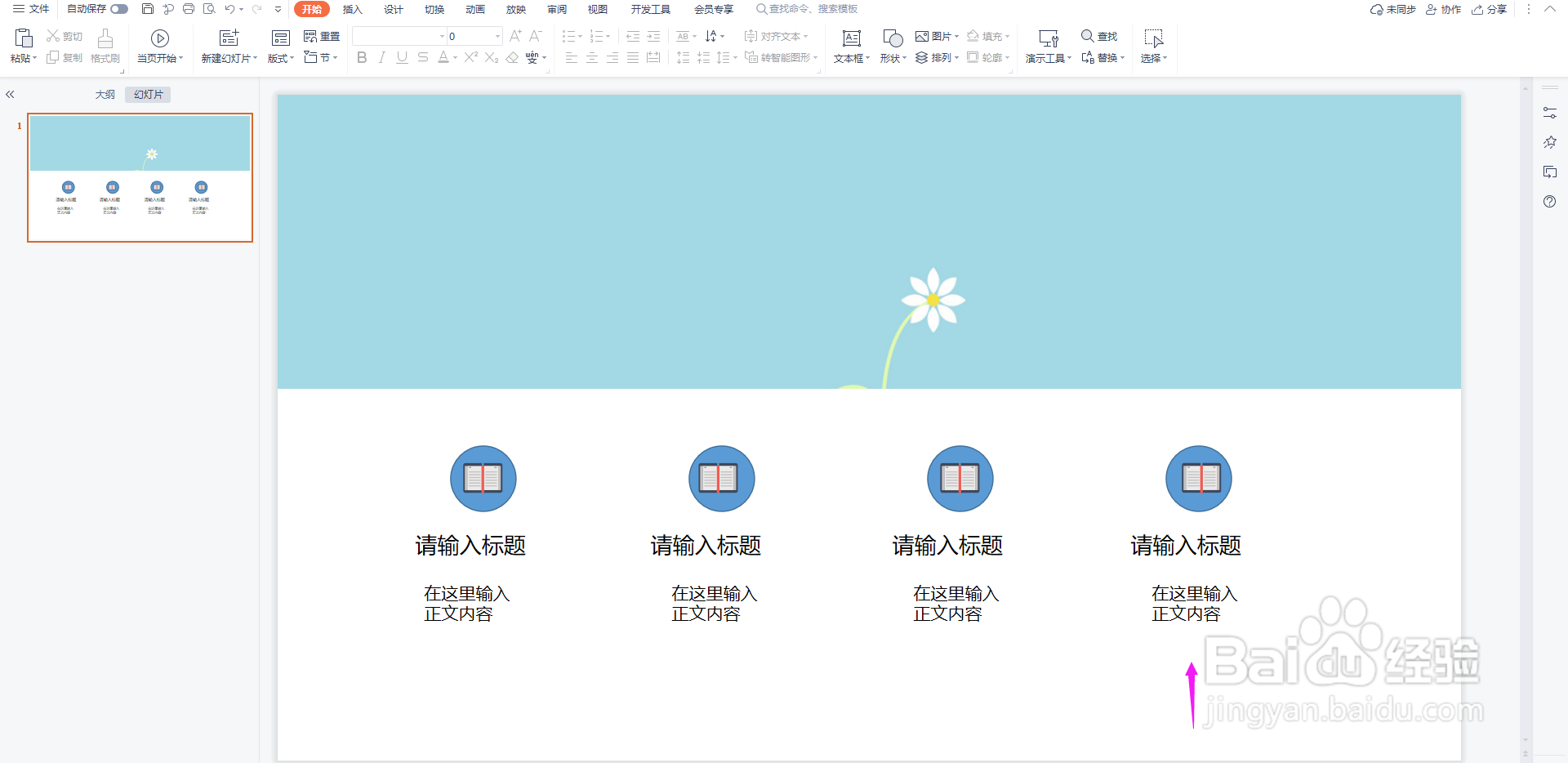Switch to the 放映 ribbon tab
1568x763 pixels.
[x=515, y=9]
